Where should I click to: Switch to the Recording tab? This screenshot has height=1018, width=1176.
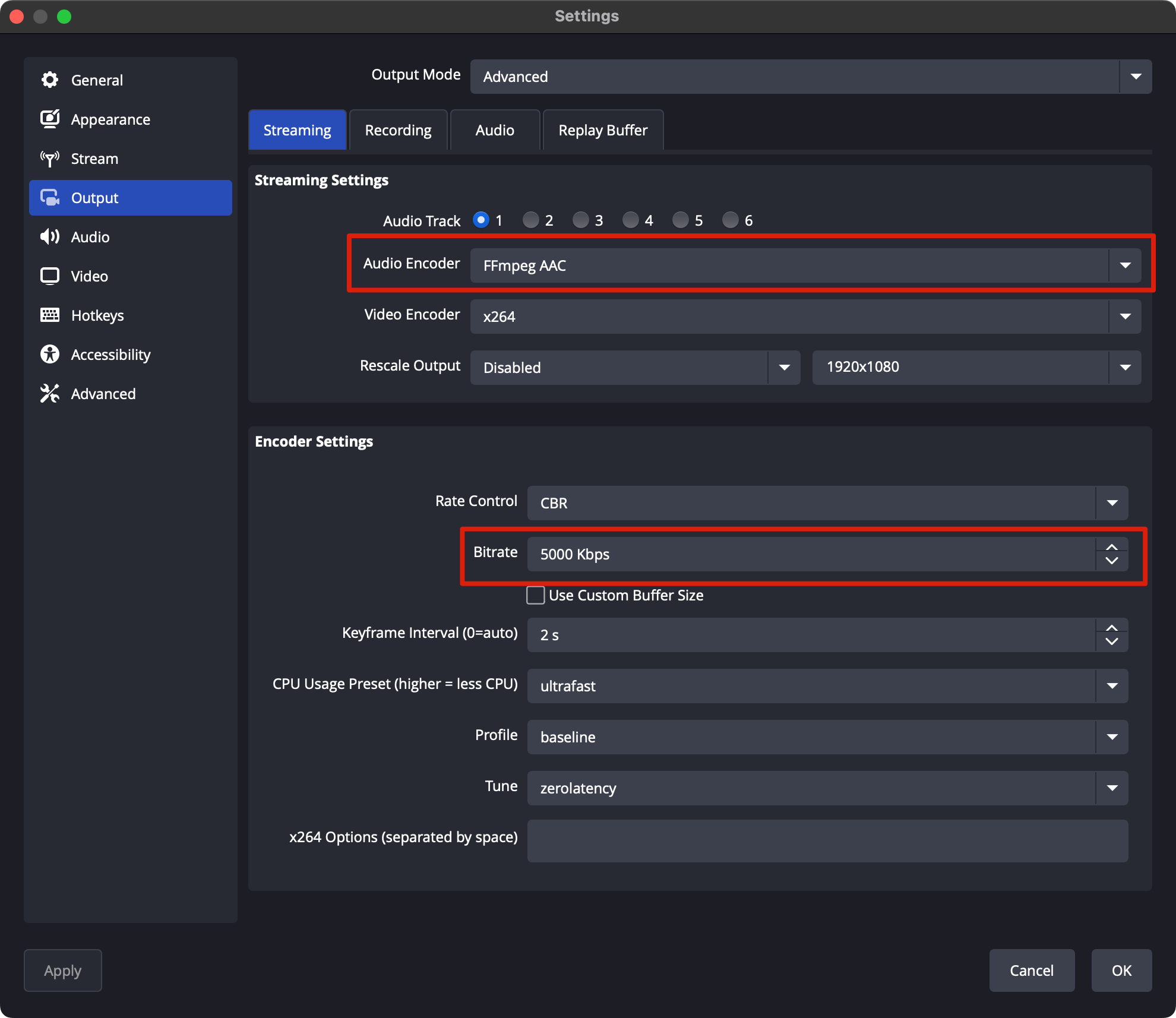(x=398, y=129)
